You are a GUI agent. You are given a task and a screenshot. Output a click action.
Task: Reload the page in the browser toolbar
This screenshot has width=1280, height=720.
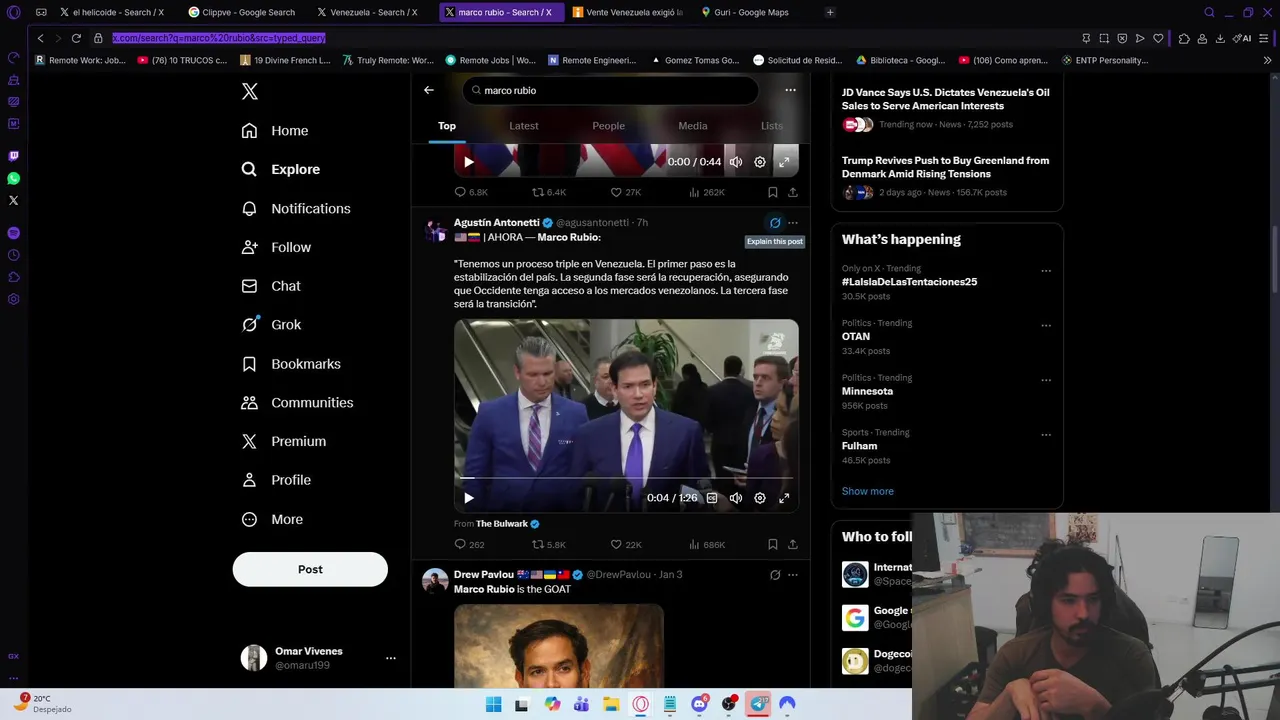pos(76,38)
